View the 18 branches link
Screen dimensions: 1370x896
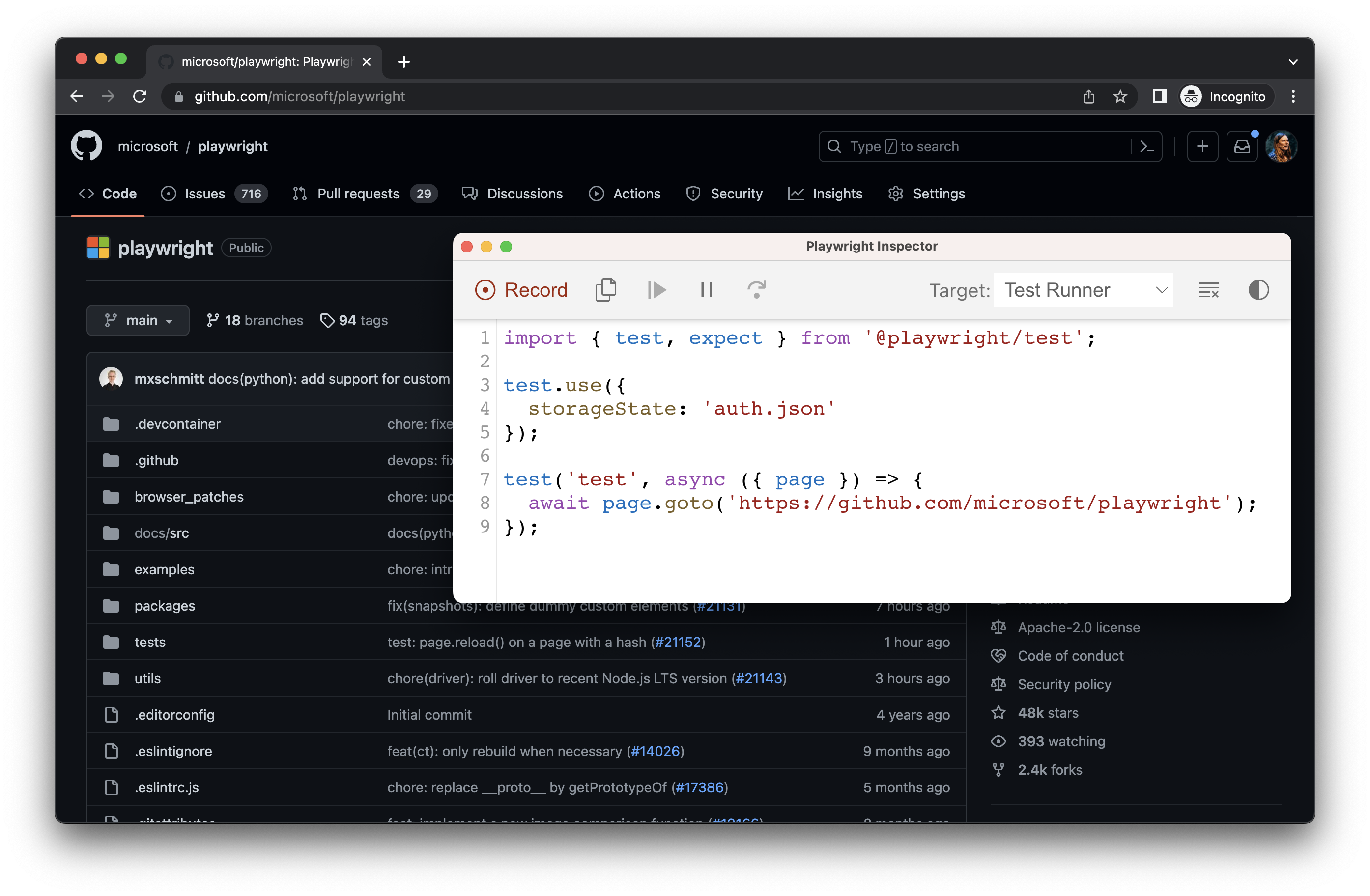click(255, 321)
